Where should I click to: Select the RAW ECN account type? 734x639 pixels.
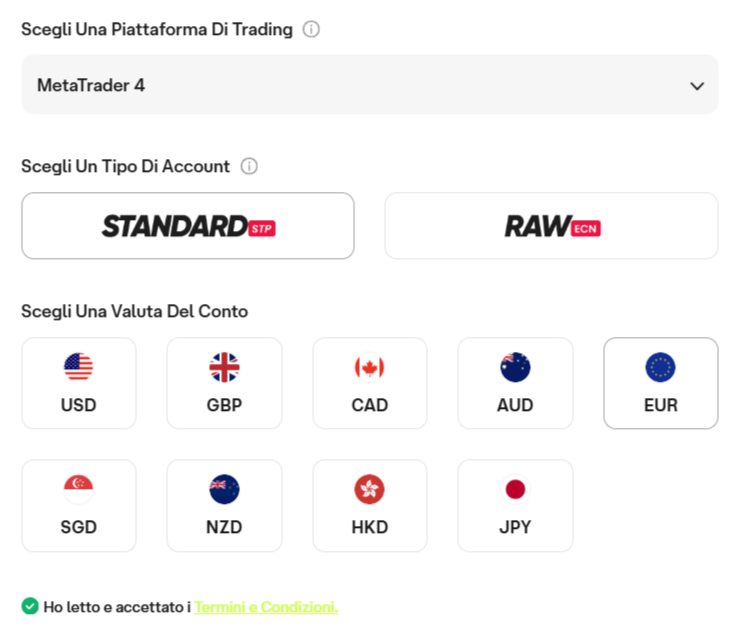551,226
